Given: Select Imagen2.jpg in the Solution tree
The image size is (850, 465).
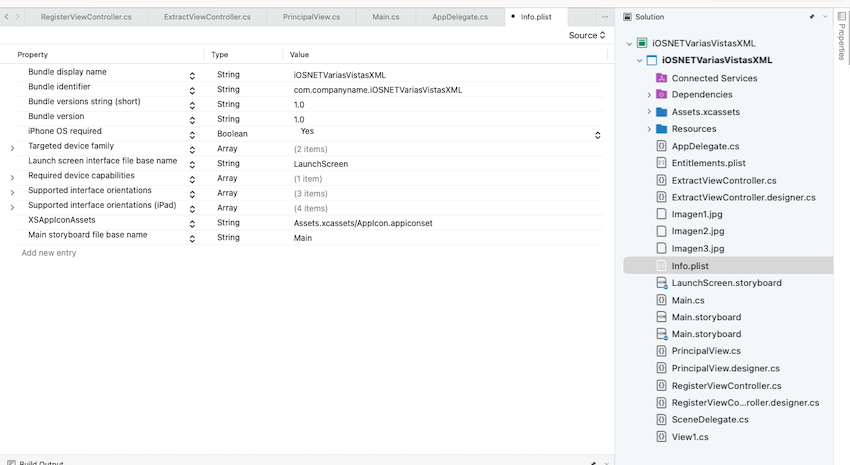Looking at the screenshot, I should click(698, 231).
